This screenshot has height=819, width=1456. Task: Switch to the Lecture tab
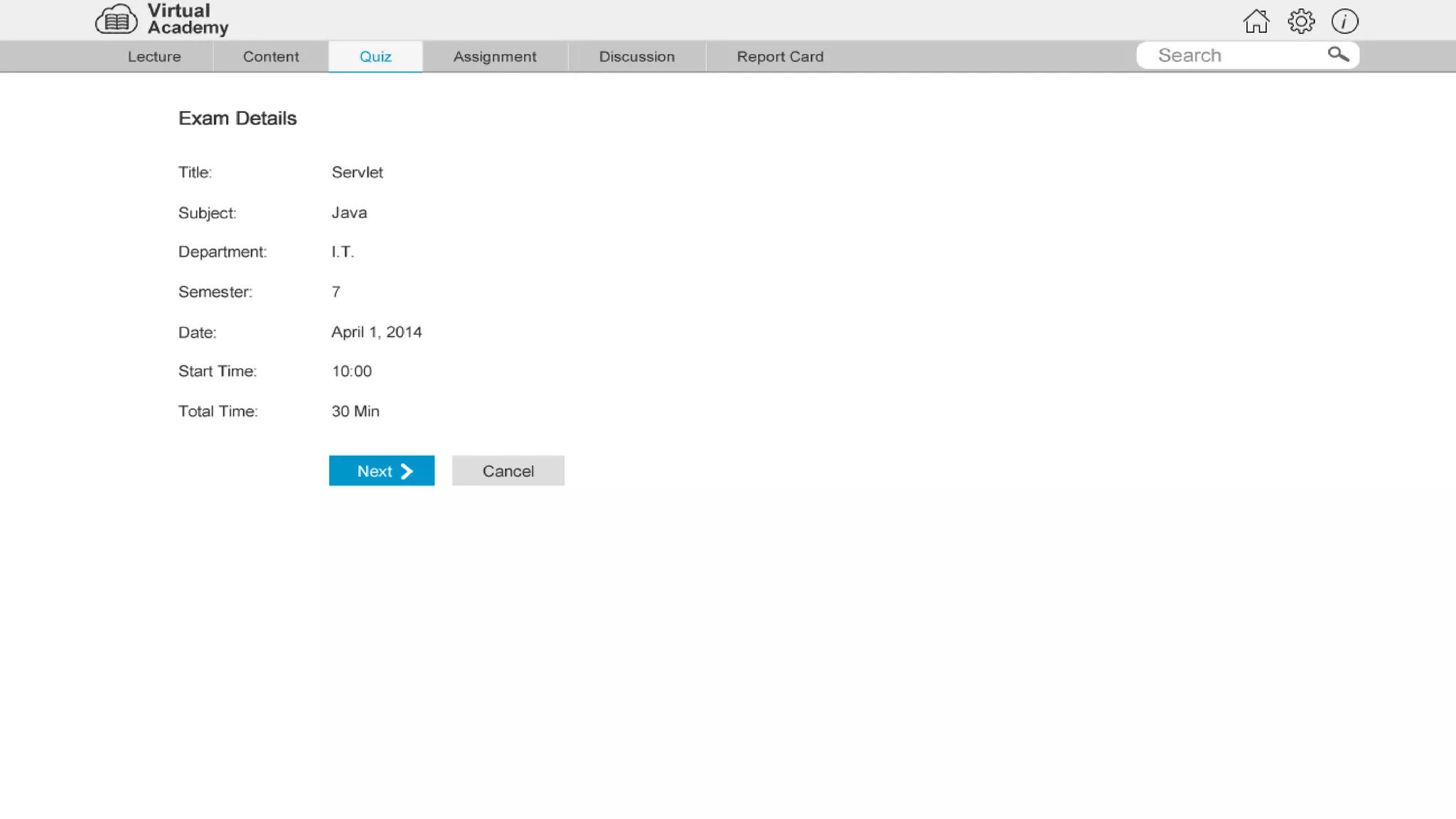pyautogui.click(x=154, y=57)
